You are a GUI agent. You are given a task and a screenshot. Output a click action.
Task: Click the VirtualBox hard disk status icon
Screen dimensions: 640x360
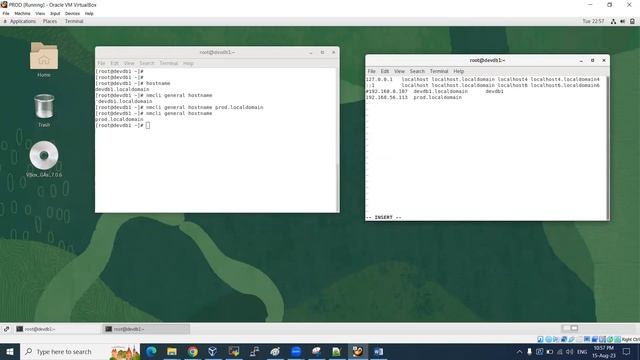[x=540, y=339]
